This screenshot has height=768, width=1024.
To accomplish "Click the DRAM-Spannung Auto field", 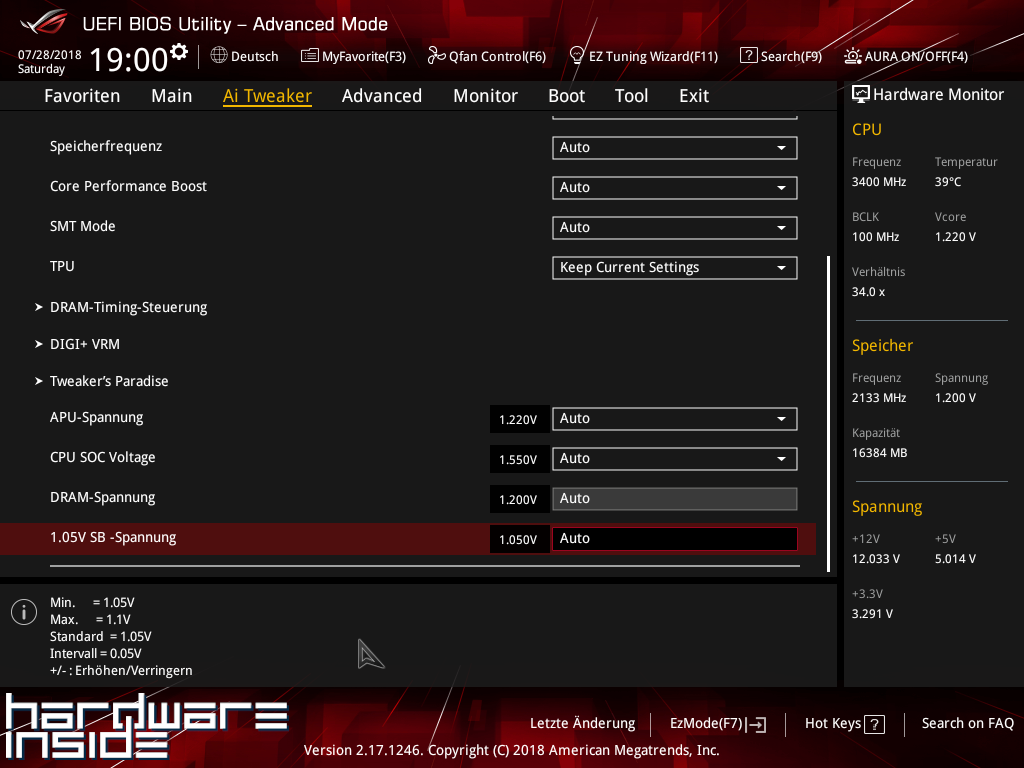I will (675, 499).
